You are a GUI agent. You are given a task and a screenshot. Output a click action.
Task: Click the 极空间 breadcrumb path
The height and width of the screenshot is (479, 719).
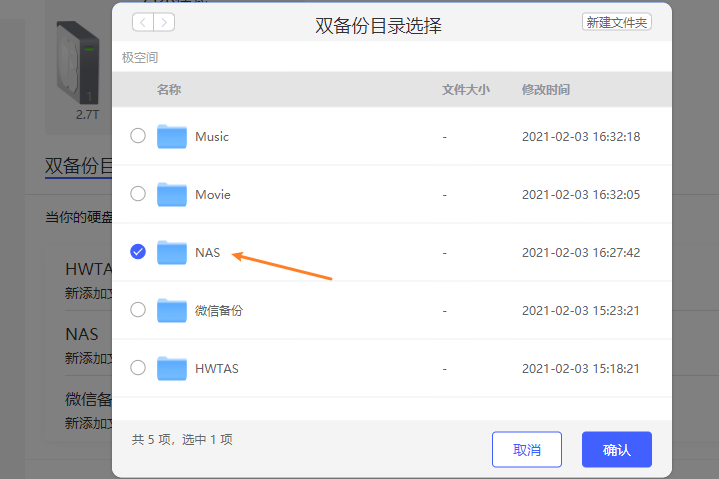(140, 58)
